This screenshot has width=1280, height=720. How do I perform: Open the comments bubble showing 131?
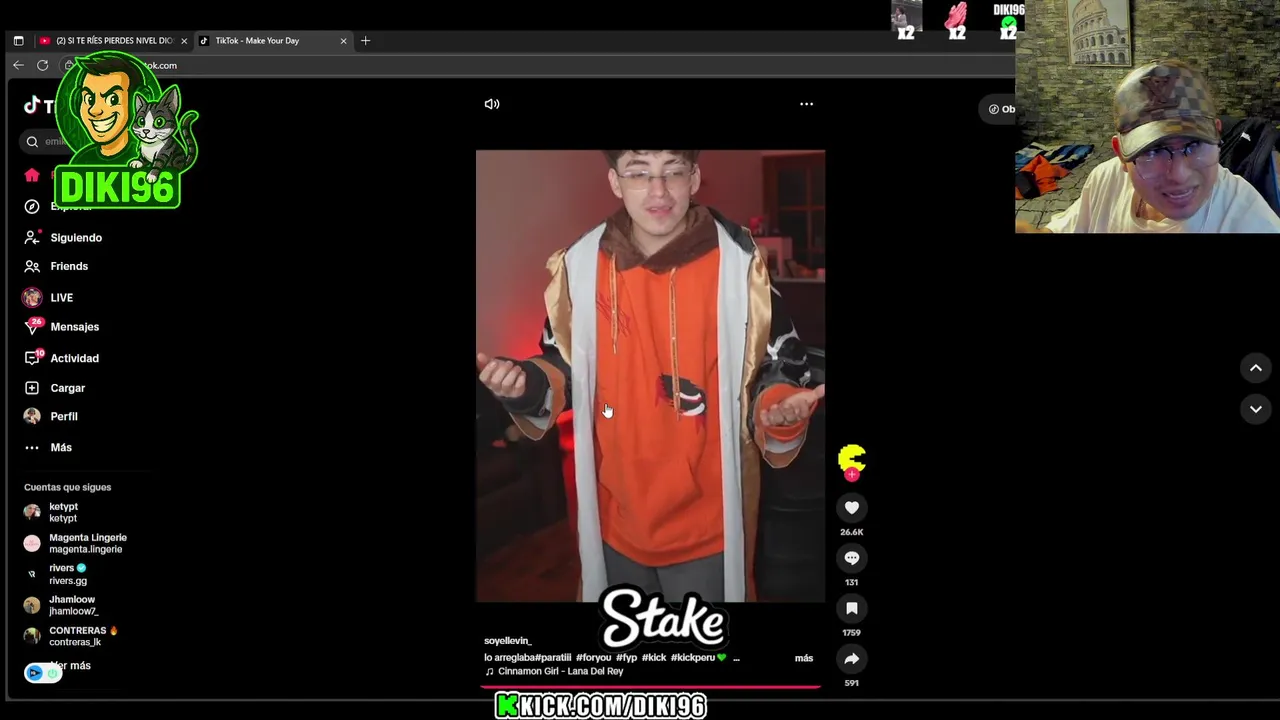(852, 558)
